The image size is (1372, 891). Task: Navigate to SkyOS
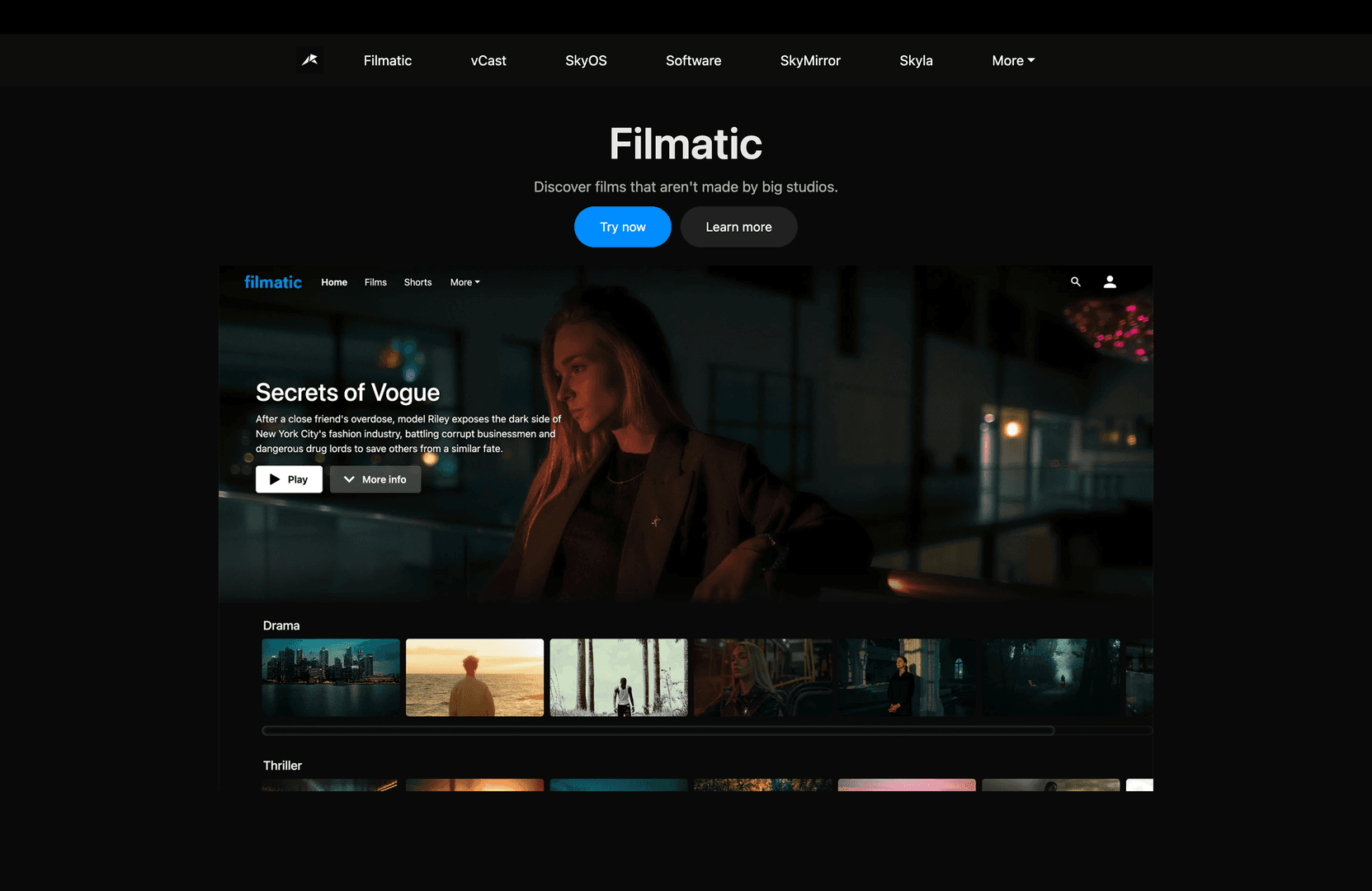[x=586, y=60]
